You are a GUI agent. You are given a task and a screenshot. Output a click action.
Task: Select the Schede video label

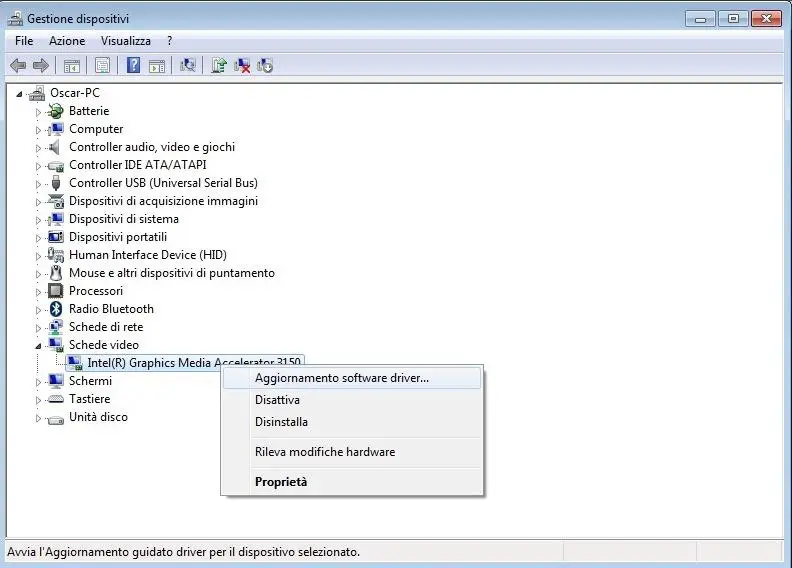104,345
